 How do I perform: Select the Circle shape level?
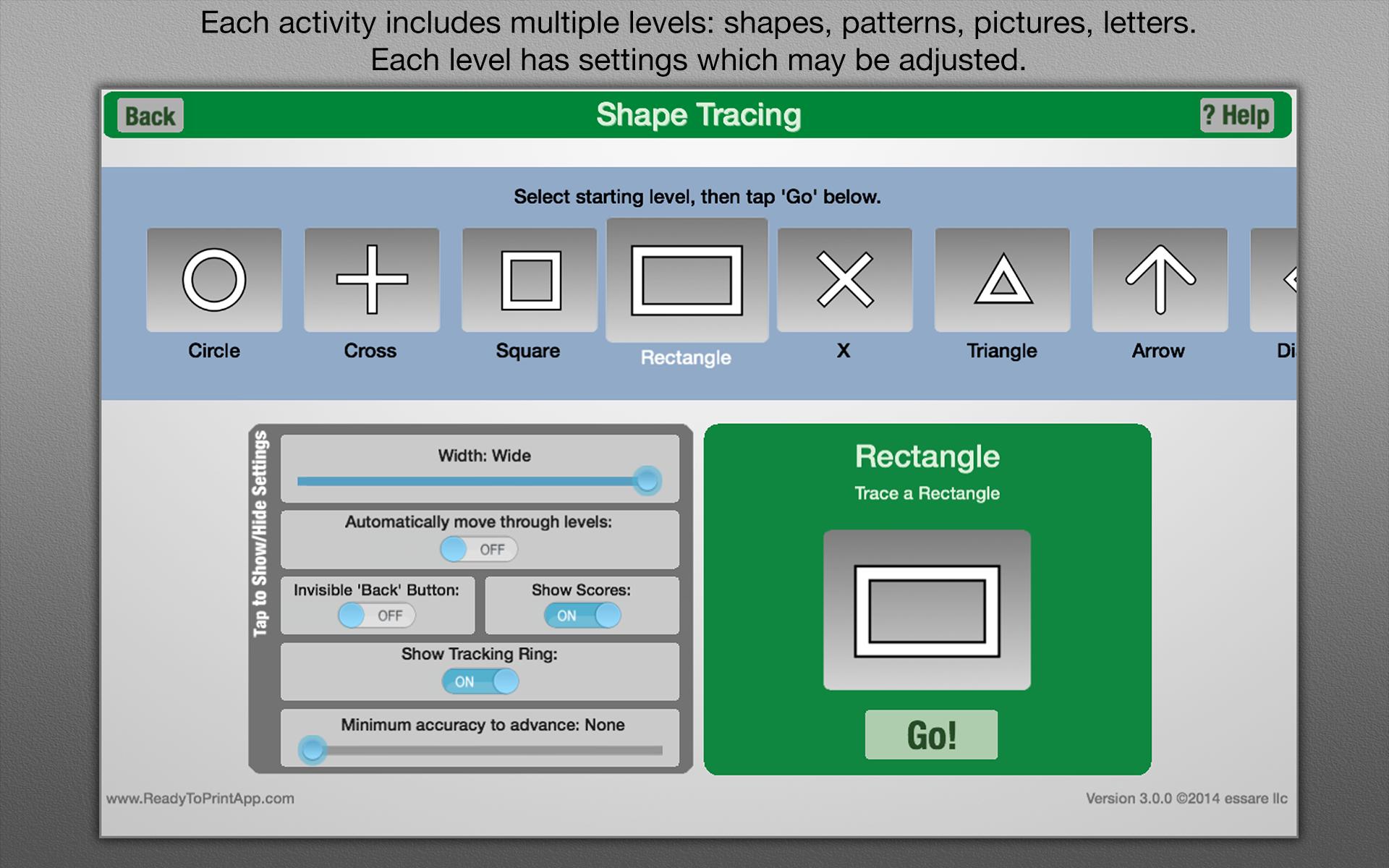coord(214,280)
